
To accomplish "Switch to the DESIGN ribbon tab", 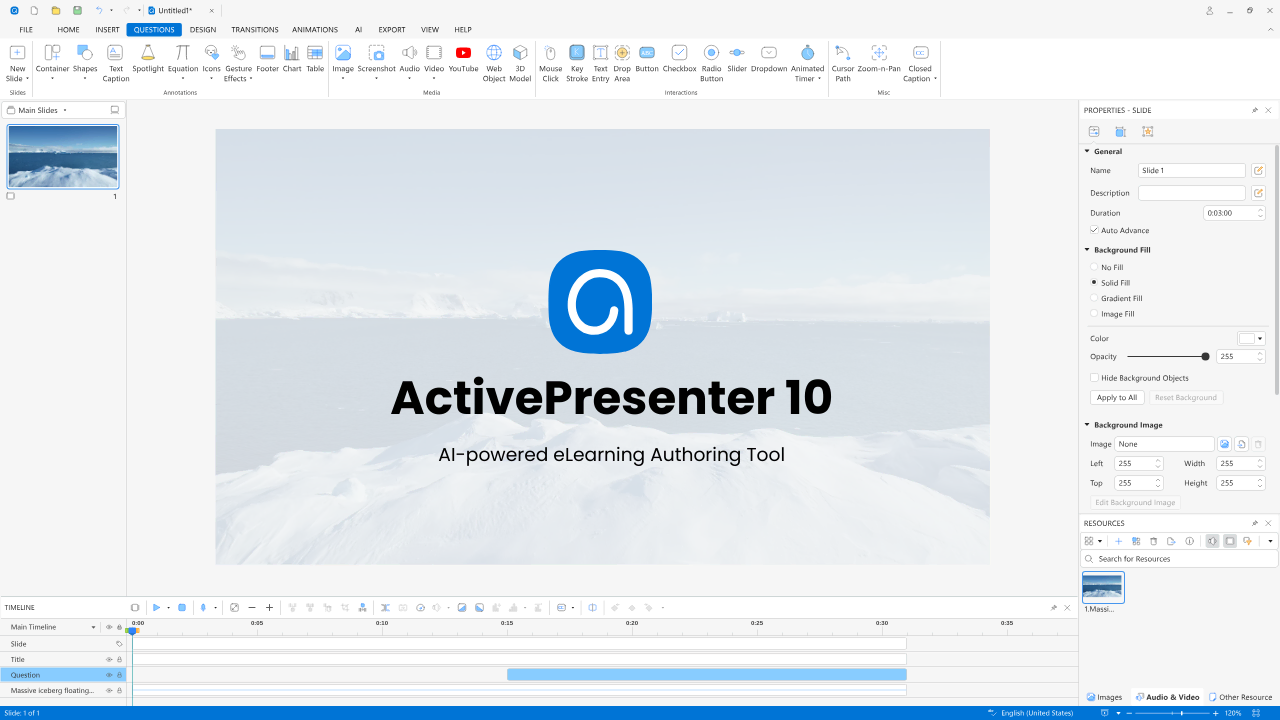I will click(x=202, y=29).
